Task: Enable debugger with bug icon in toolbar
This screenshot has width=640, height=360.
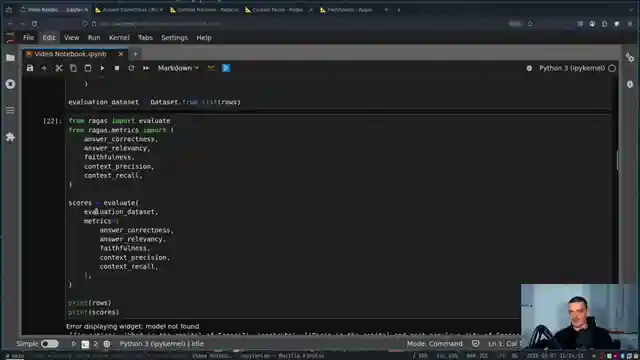Action: [529, 68]
